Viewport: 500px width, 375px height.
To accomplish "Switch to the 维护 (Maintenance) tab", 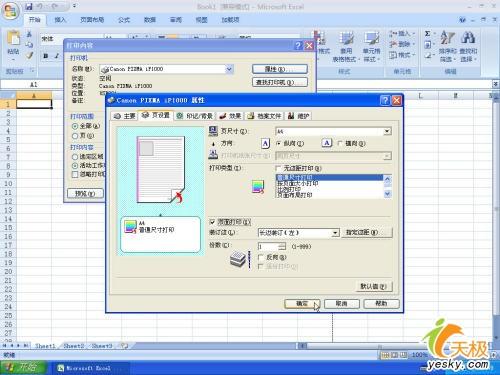I will [x=298, y=116].
